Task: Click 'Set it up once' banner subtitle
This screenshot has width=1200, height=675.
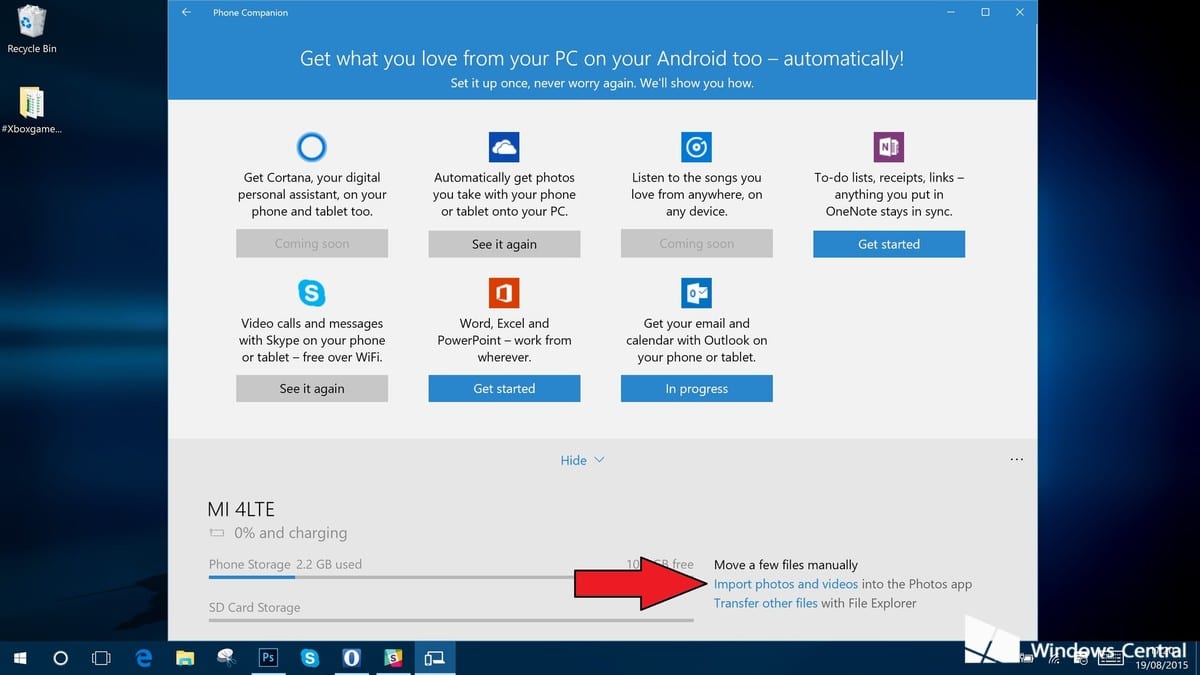Action: click(602, 83)
